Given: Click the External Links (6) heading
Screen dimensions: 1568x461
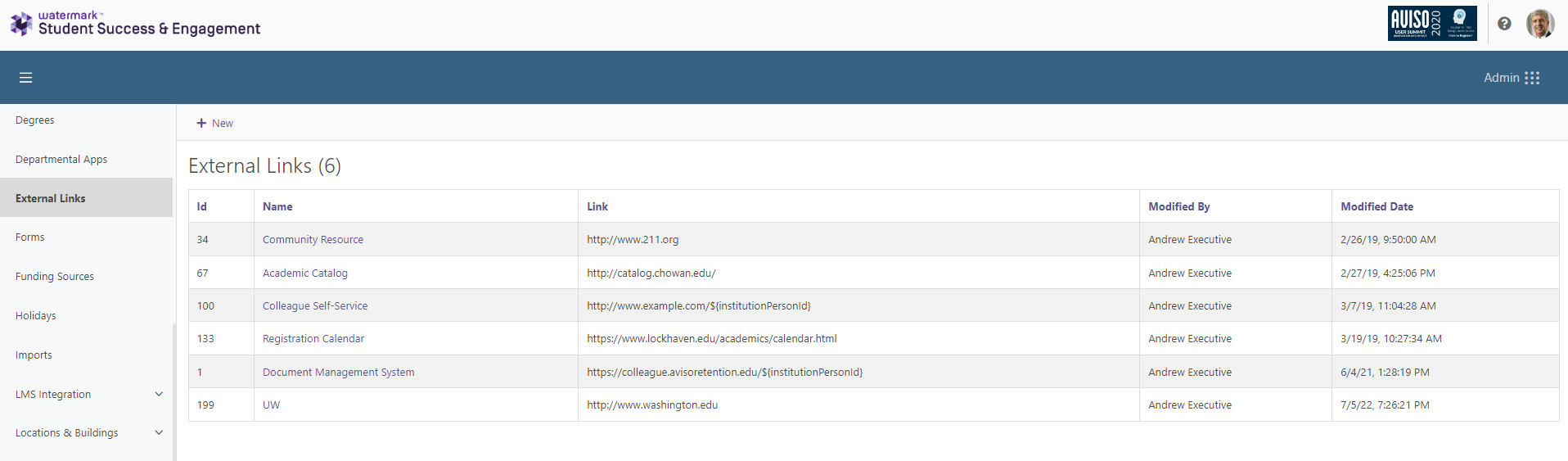Looking at the screenshot, I should click(265, 166).
